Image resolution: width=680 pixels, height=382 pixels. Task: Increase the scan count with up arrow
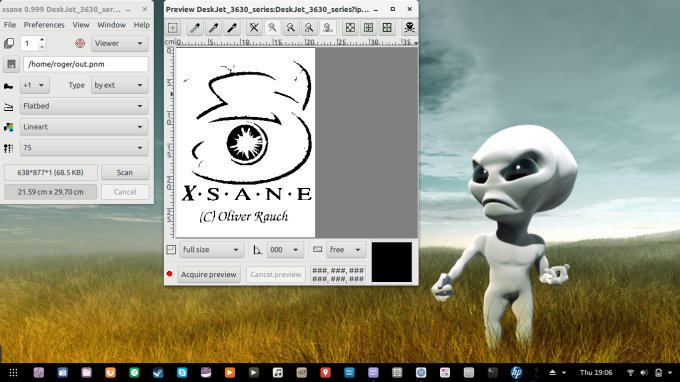(x=42, y=39)
